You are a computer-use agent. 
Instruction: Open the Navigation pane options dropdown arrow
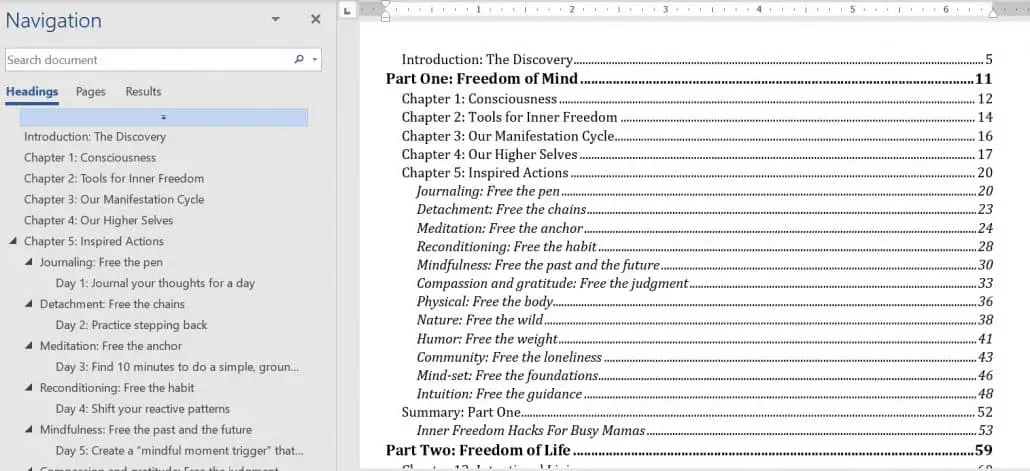276,20
